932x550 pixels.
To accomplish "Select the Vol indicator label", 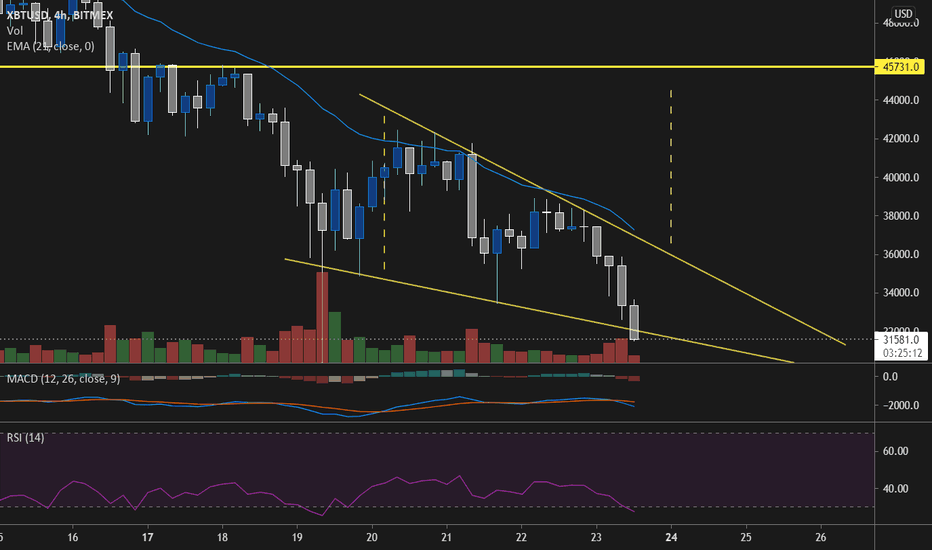I will (x=15, y=30).
